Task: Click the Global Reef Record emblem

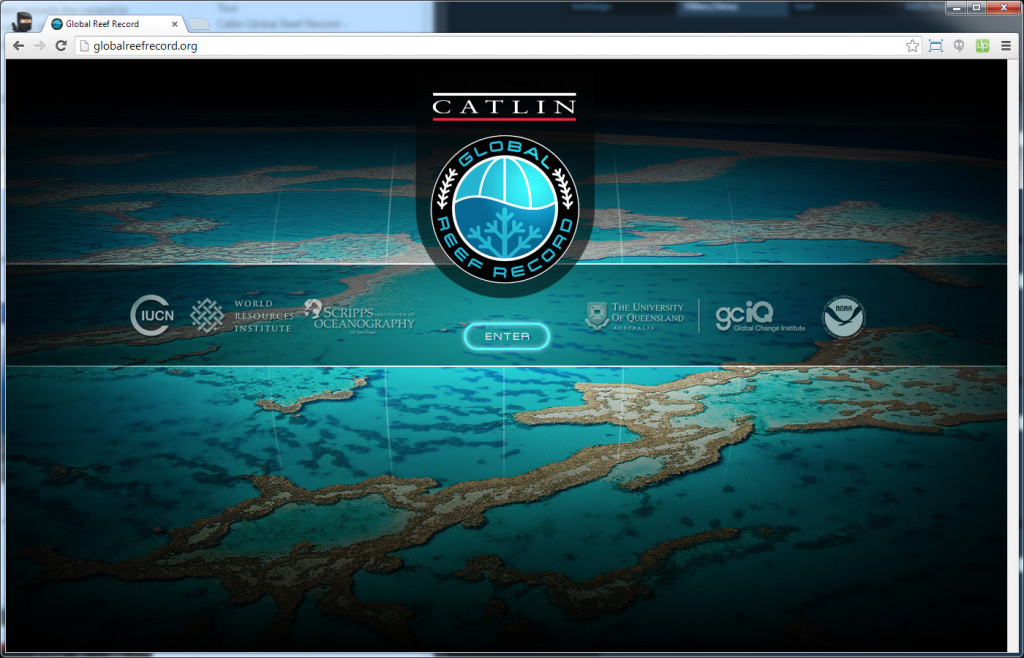Action: click(505, 209)
